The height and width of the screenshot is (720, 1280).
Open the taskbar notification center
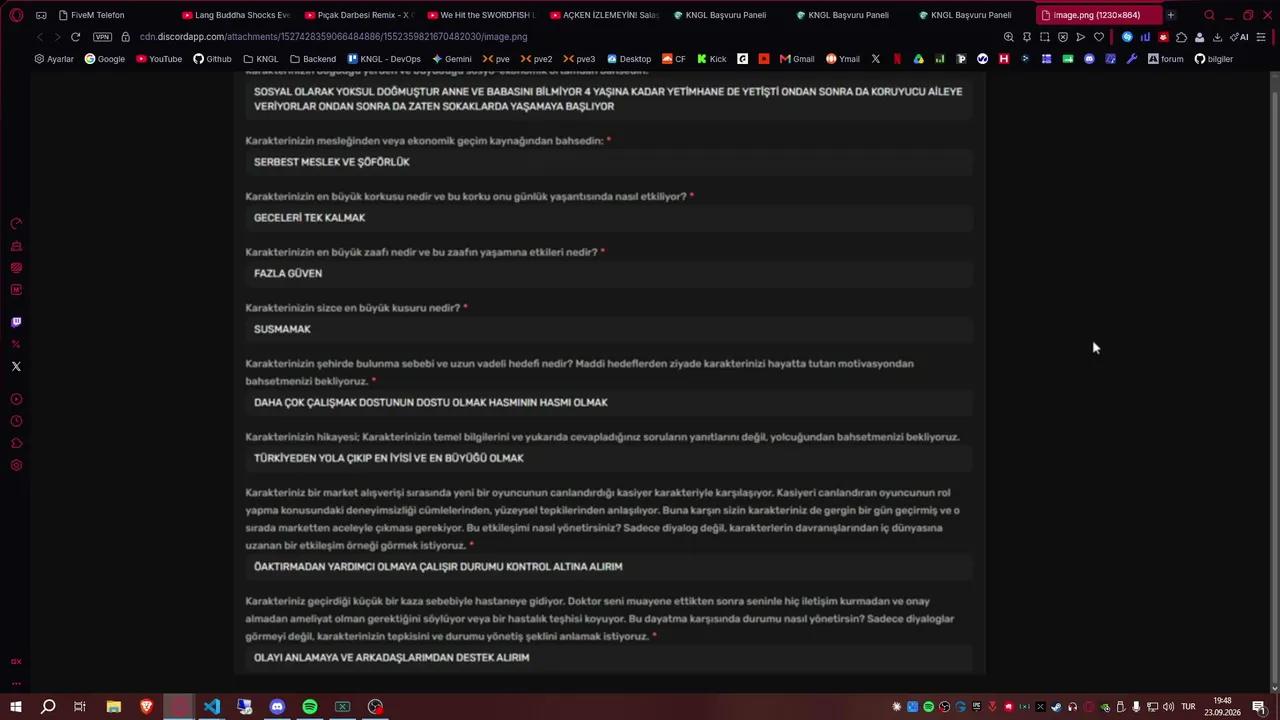click(1259, 707)
